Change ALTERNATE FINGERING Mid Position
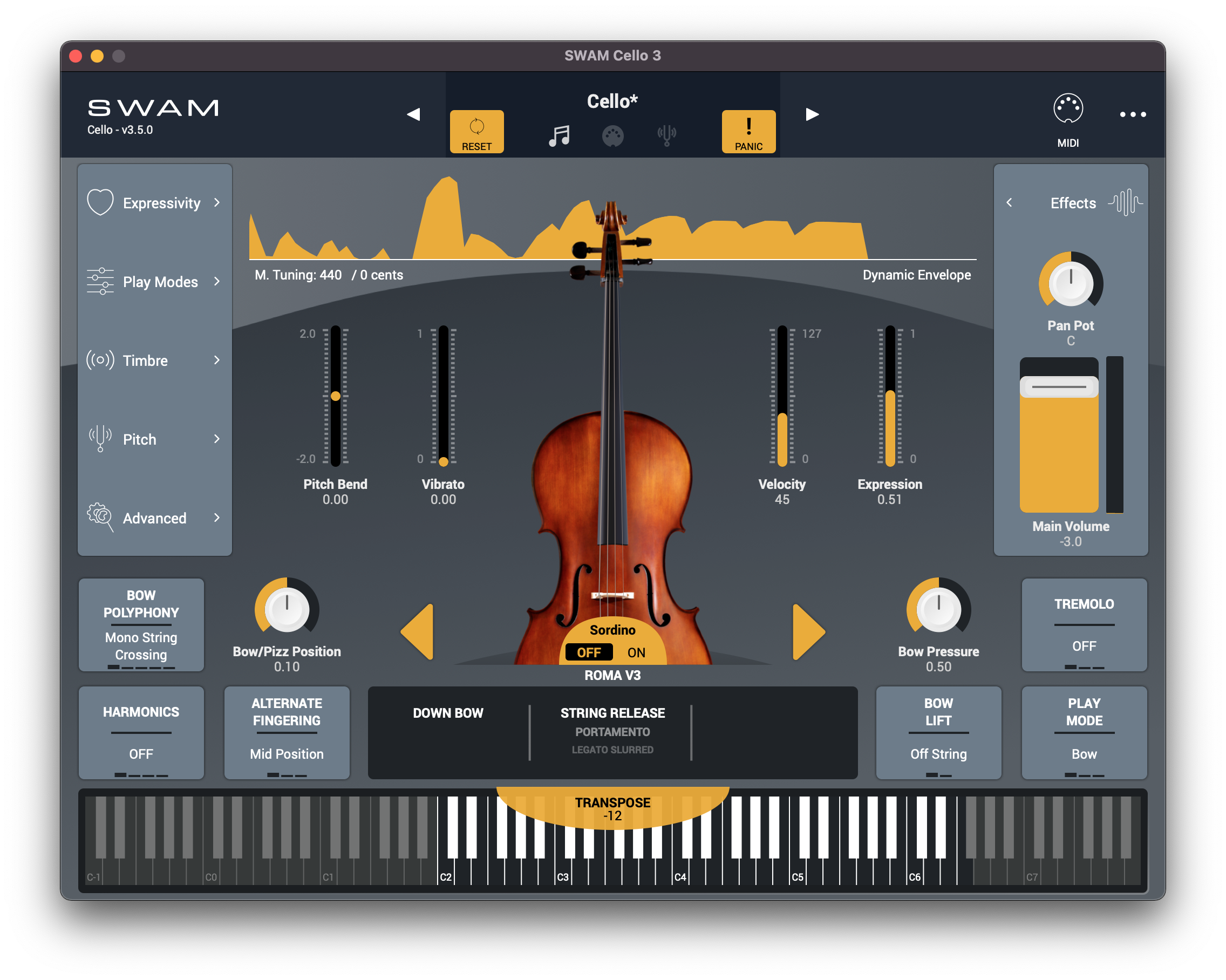The height and width of the screenshot is (980, 1226). point(287,732)
